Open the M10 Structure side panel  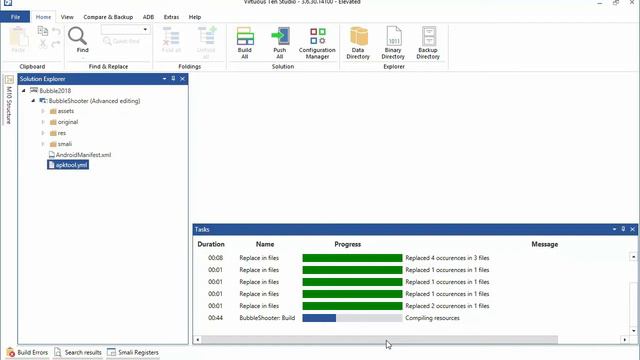pos(9,100)
